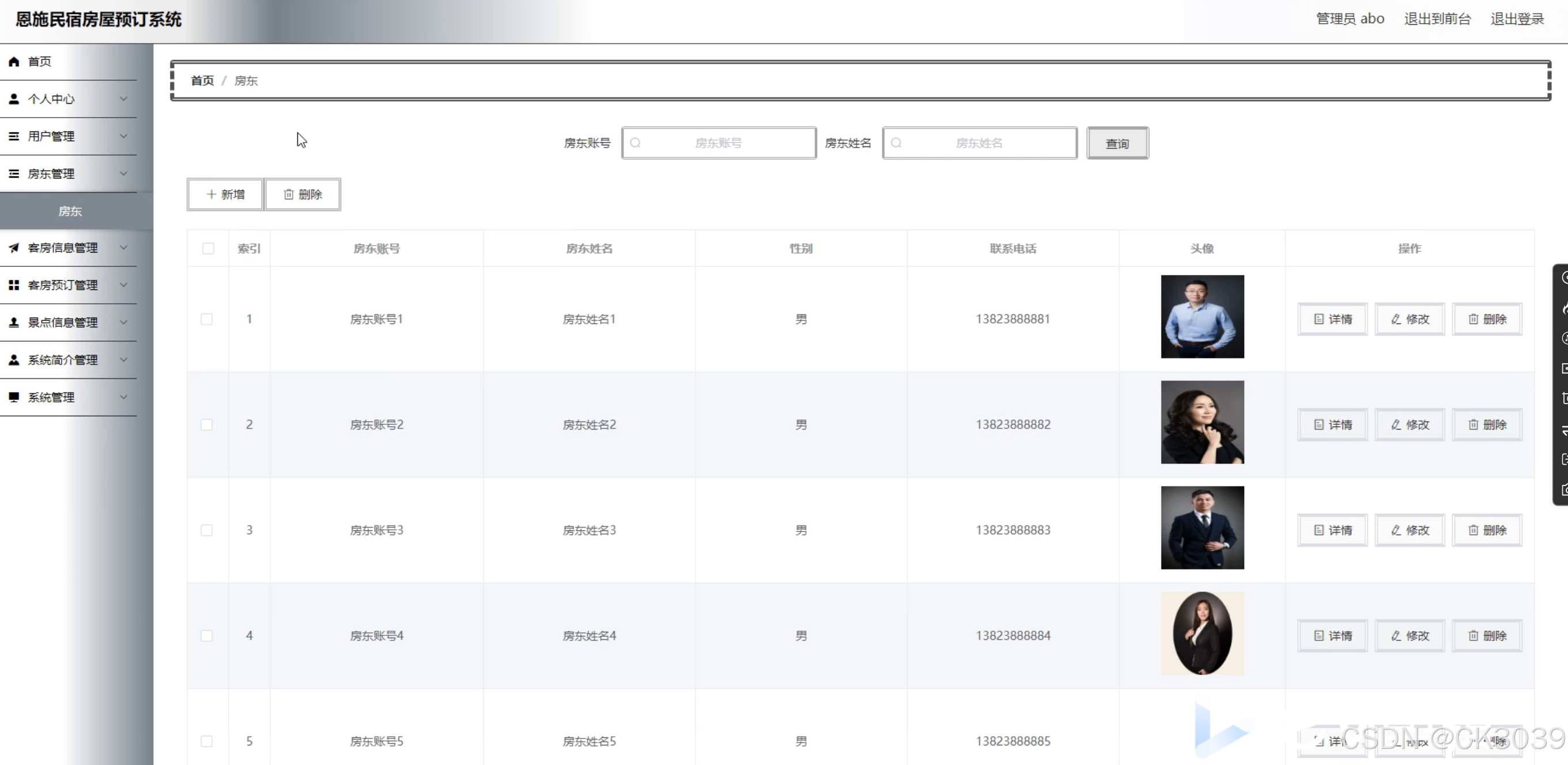This screenshot has height=765, width=1568.
Task: Click the 新增 add button
Action: click(225, 194)
